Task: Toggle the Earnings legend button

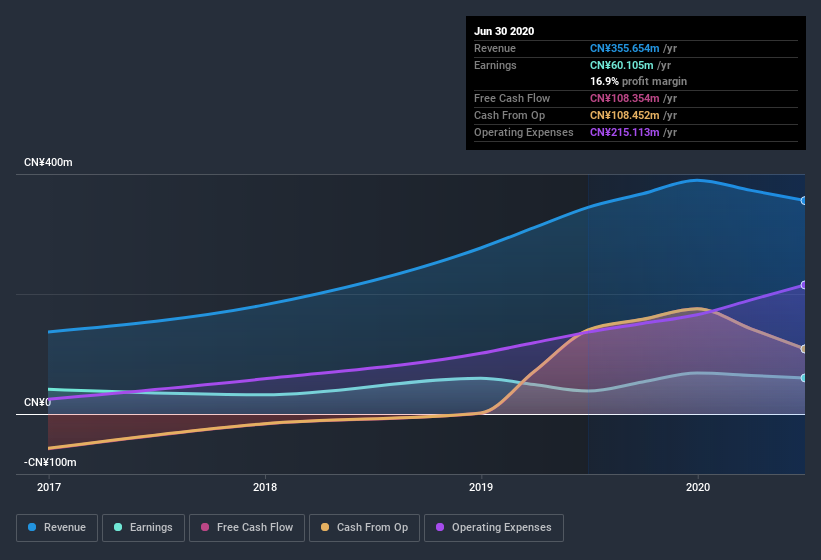Action: point(143,528)
